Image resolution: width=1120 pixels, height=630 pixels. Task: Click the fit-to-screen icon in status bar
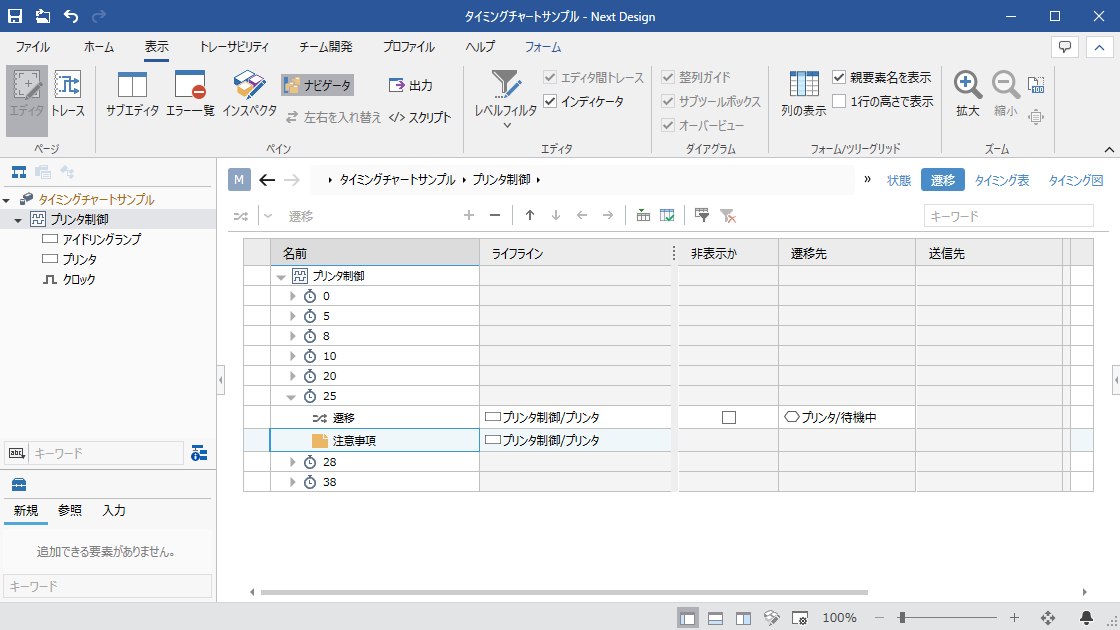click(1048, 618)
